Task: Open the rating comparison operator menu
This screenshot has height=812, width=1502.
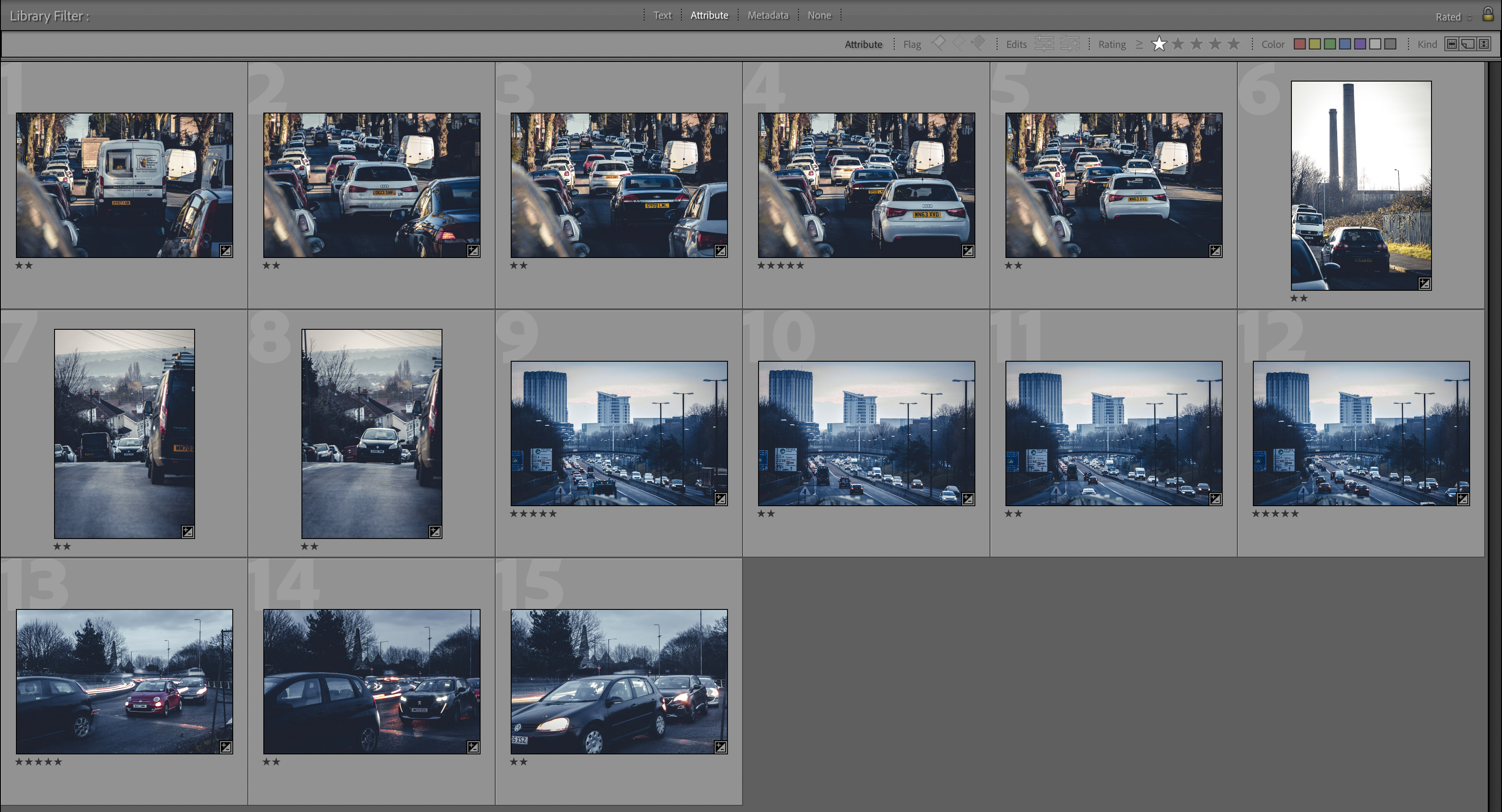Action: pos(1139,44)
